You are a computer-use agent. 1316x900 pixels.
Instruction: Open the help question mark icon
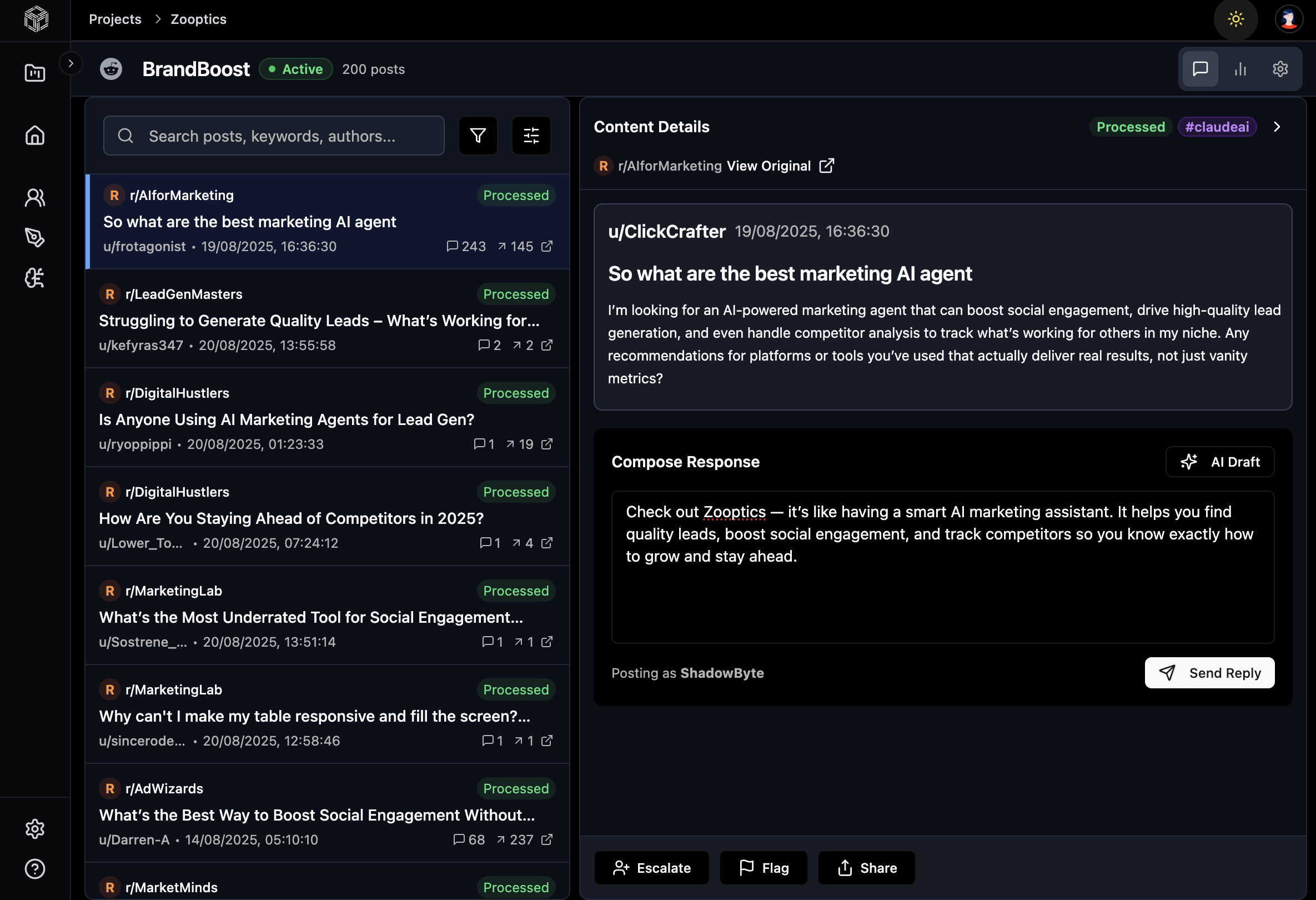click(34, 869)
